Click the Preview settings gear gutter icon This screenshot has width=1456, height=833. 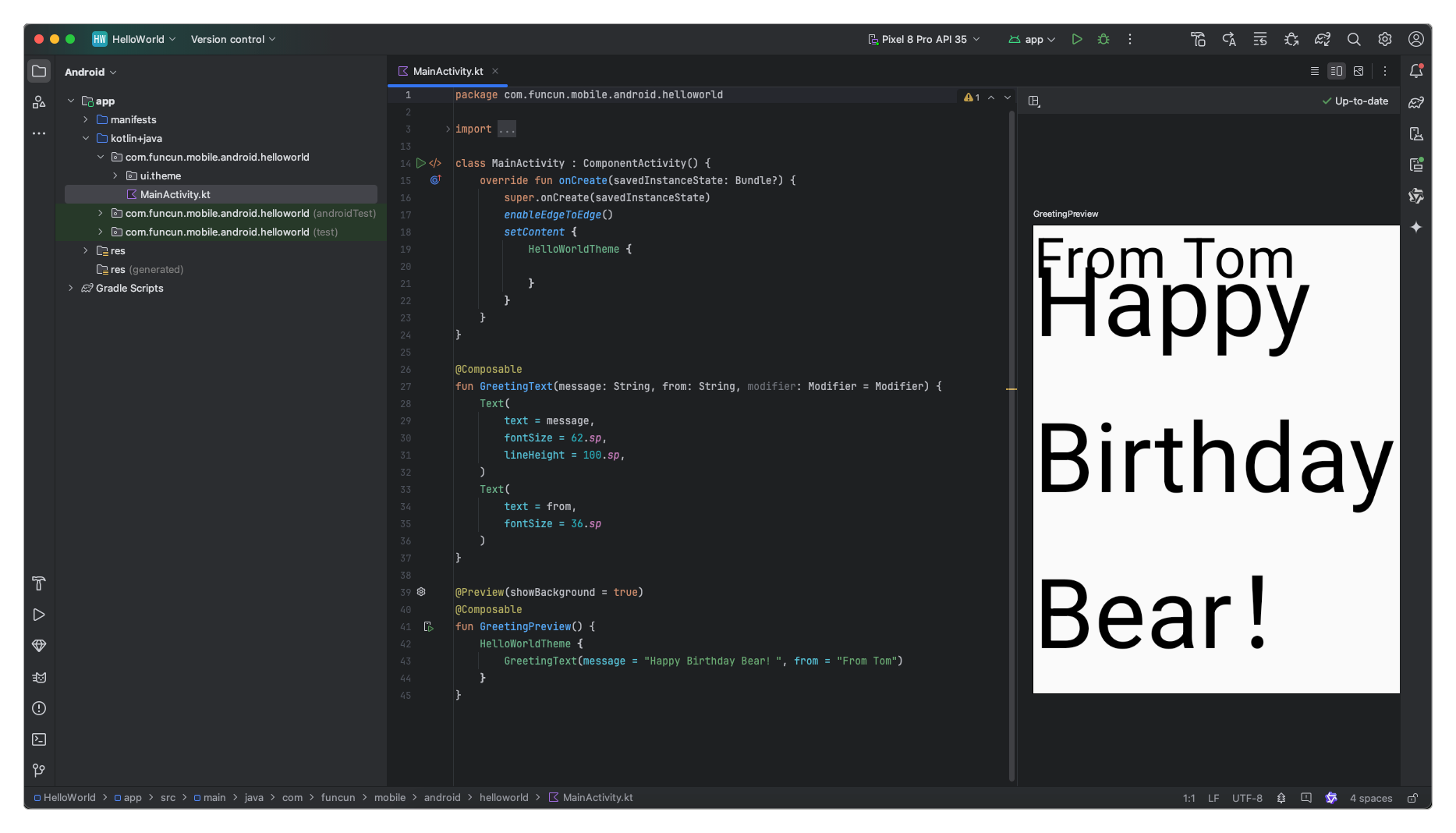click(421, 592)
